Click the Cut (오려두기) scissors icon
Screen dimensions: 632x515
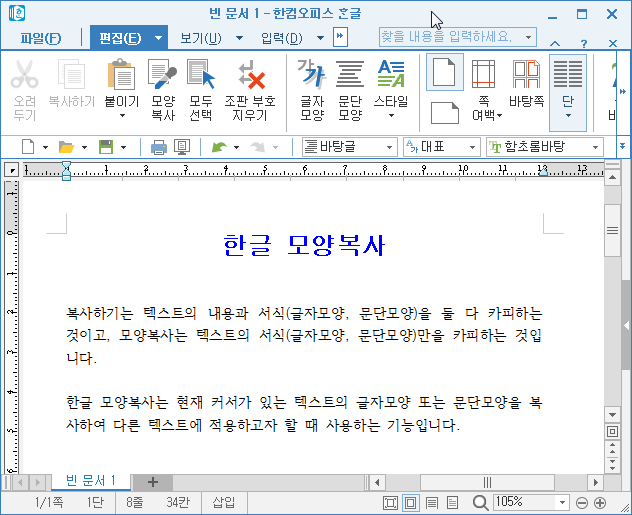(x=25, y=74)
